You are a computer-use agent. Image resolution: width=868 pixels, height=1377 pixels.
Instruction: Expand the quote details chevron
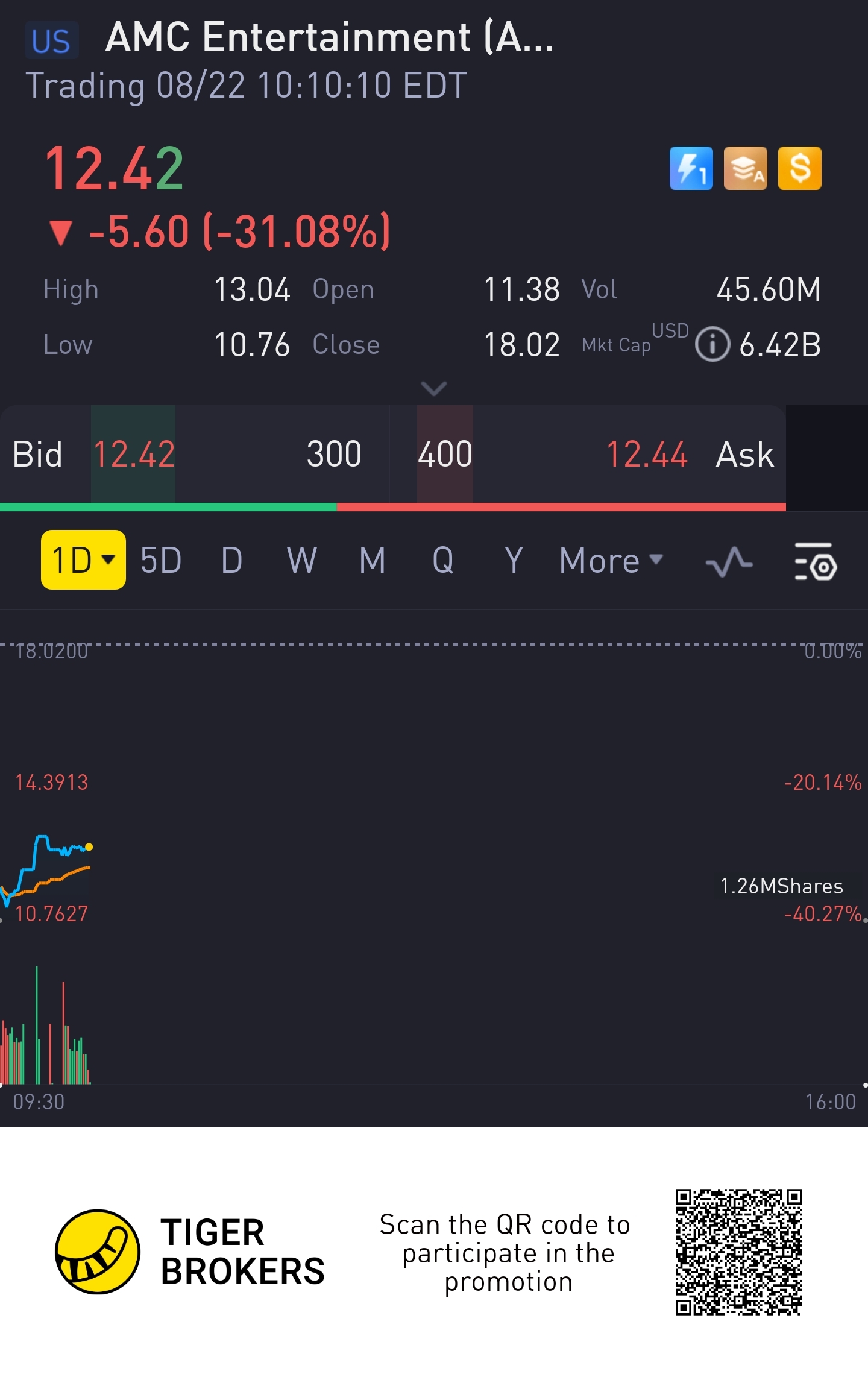tap(433, 388)
